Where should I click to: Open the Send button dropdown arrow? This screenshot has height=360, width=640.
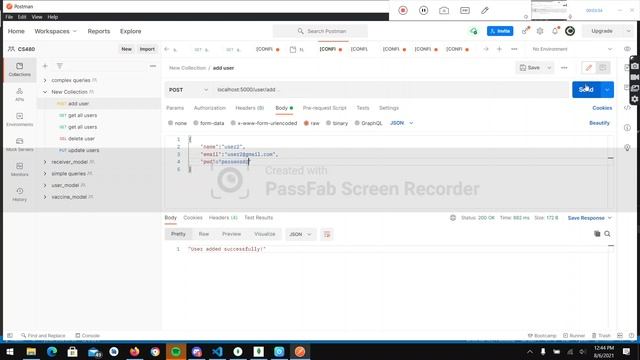tap(607, 90)
